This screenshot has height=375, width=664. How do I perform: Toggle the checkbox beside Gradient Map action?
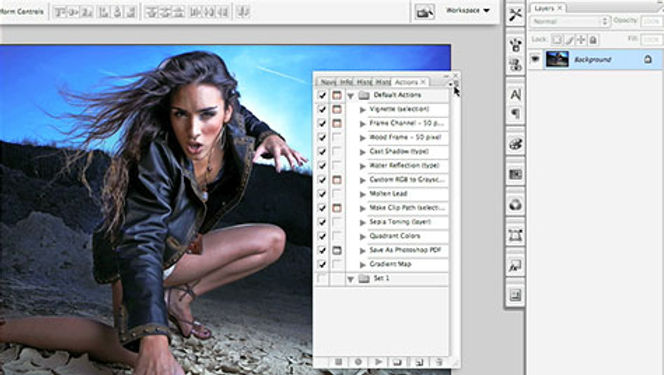tap(322, 264)
